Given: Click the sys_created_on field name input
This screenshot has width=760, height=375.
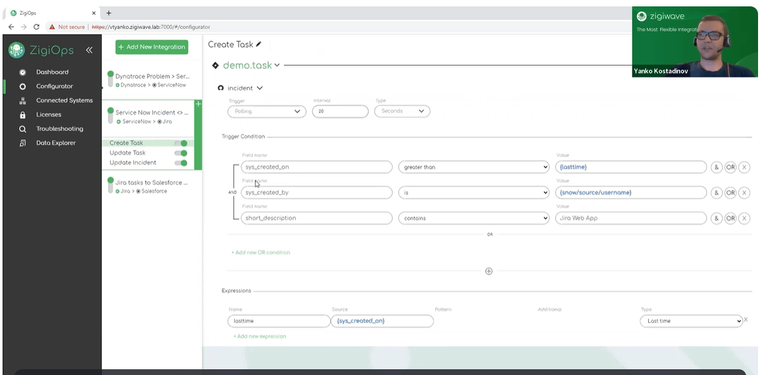Looking at the screenshot, I should (317, 167).
